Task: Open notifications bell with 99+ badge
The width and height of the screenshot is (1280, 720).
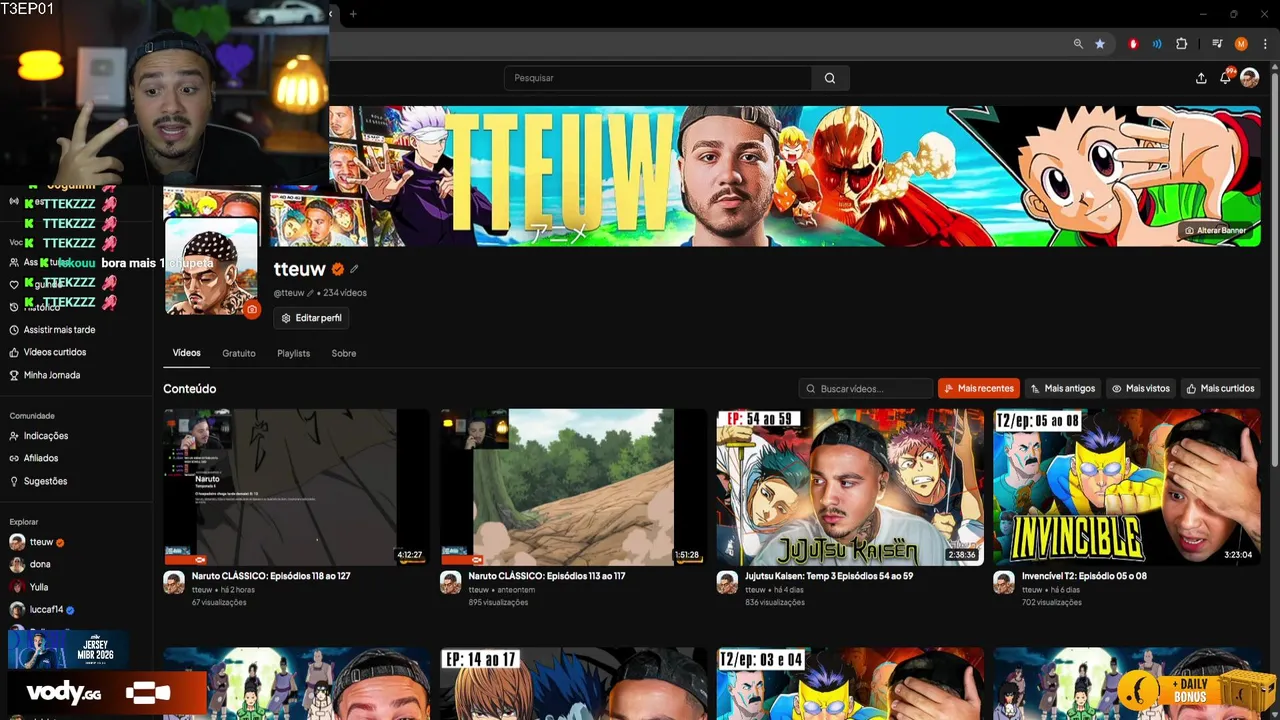Action: [x=1225, y=77]
